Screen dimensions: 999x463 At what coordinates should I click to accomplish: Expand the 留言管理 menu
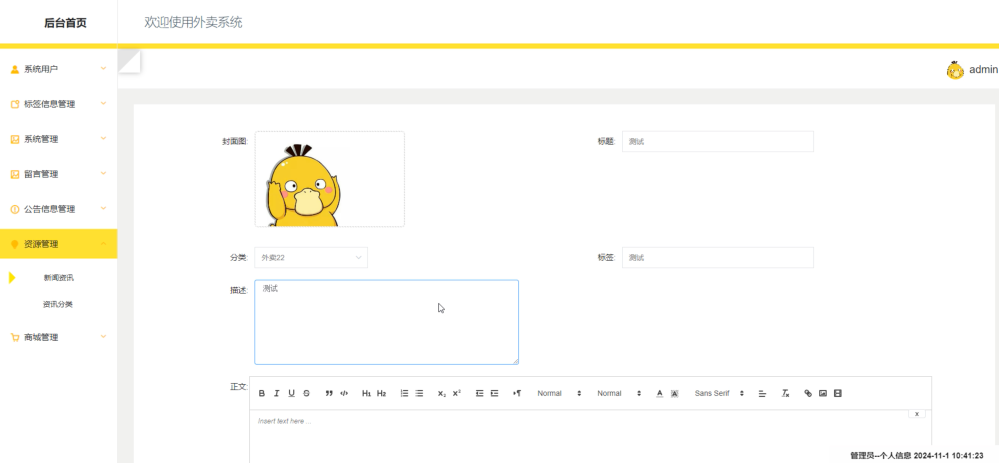point(59,175)
